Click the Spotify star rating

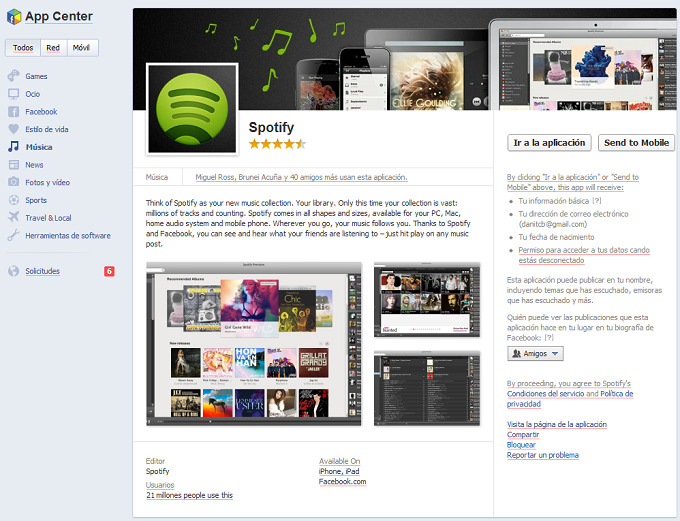point(278,144)
